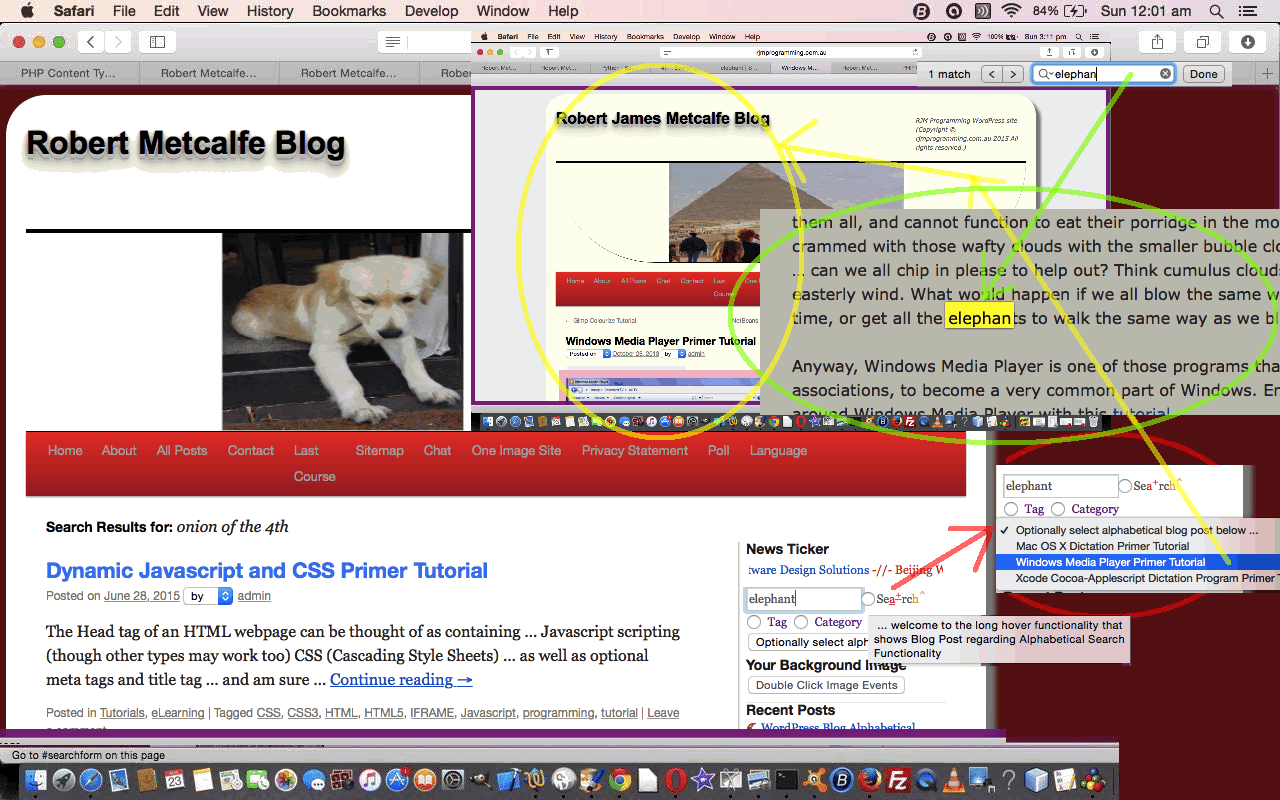This screenshot has width=1280, height=800.
Task: Choose 'Windows Media Player Primer Tutorial' option
Action: (1138, 562)
